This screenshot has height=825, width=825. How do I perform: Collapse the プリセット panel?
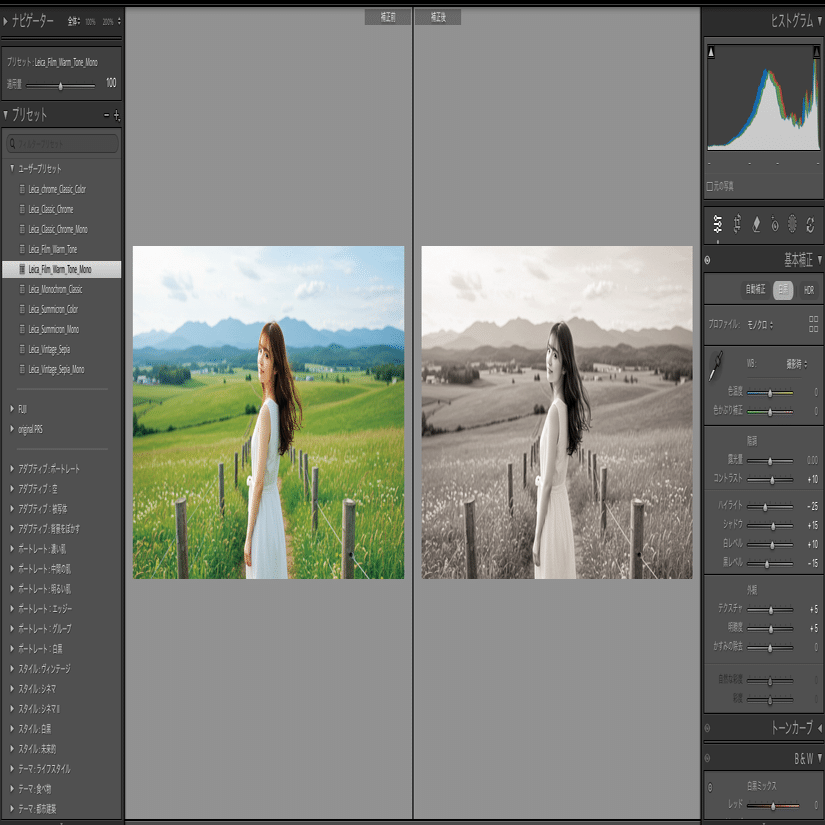tap(5, 114)
